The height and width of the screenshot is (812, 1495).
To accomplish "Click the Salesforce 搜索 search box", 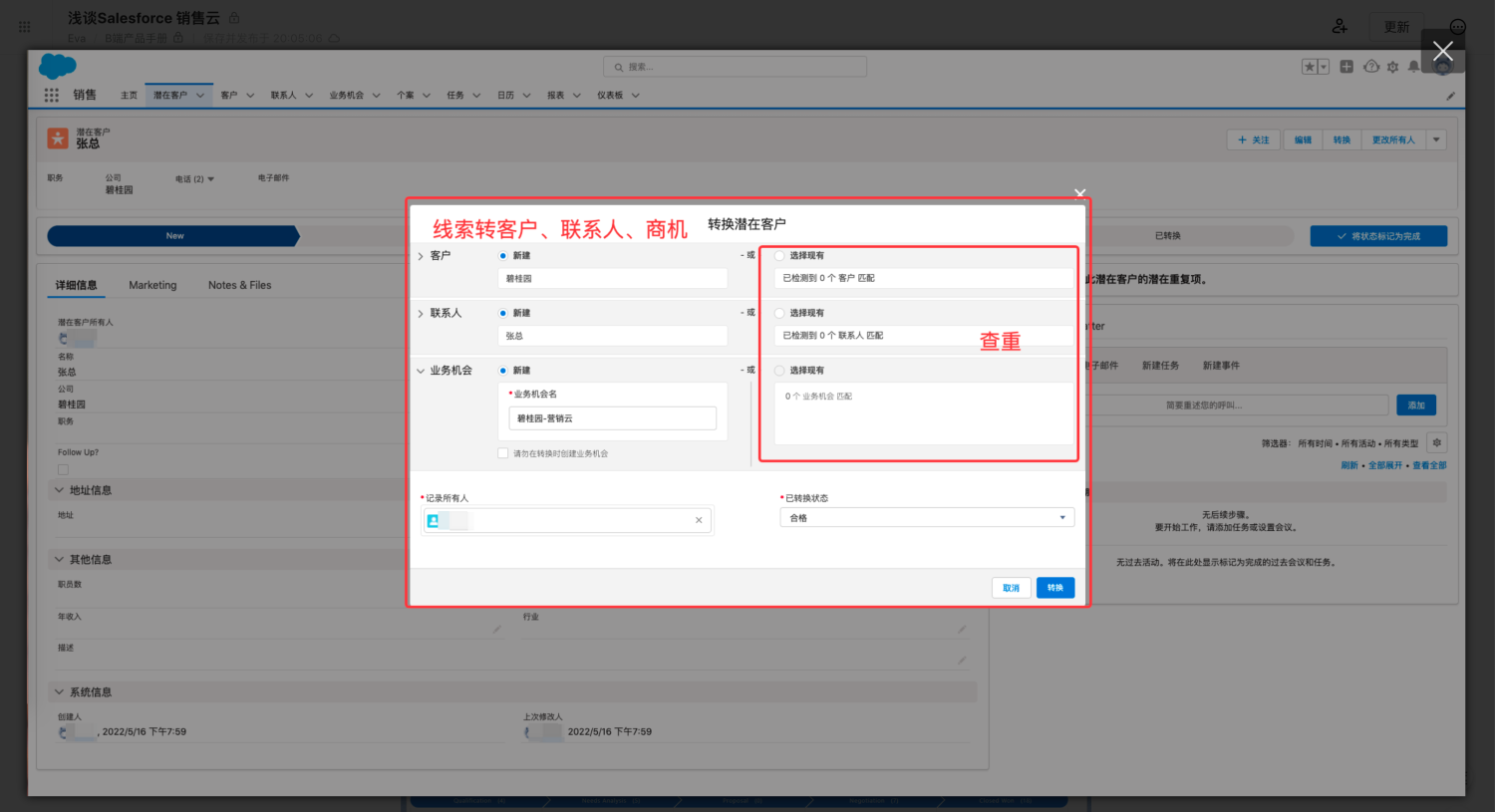I will pos(735,67).
